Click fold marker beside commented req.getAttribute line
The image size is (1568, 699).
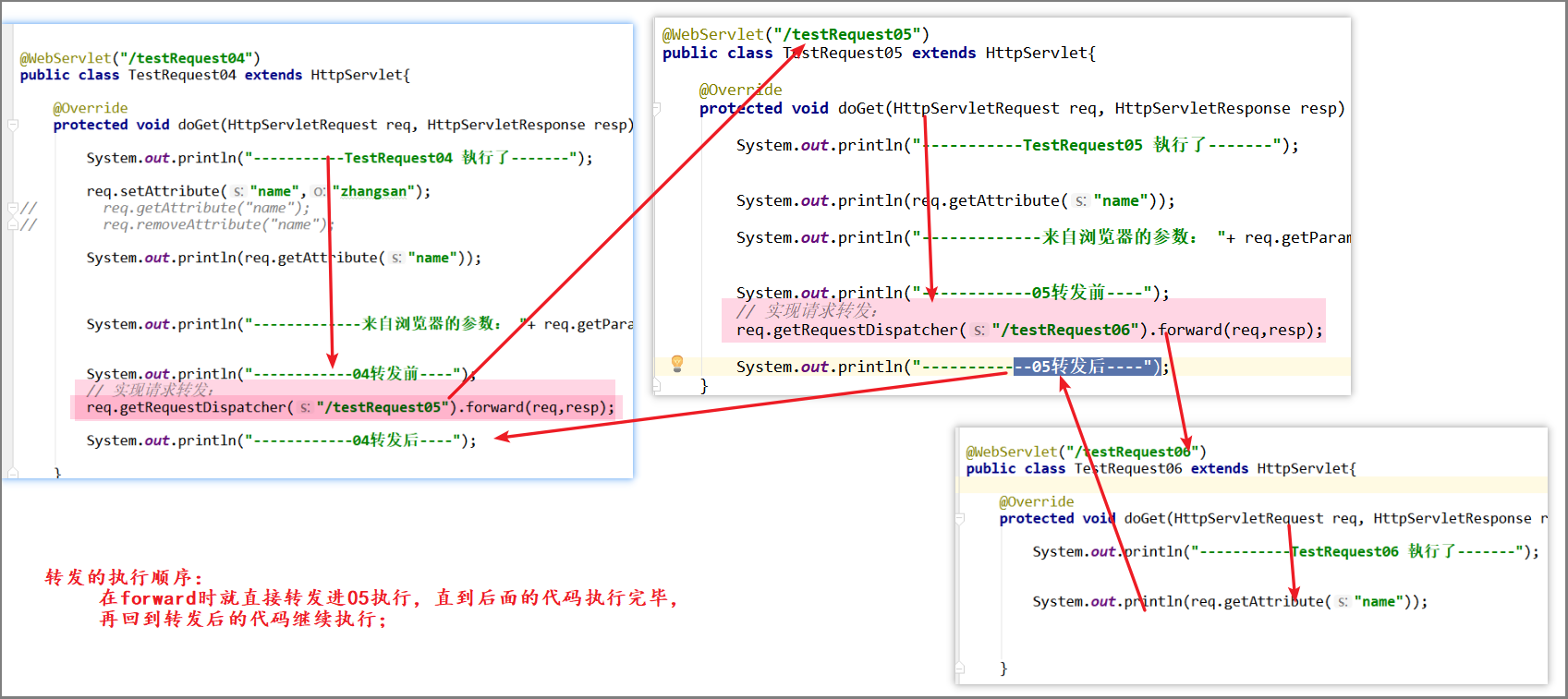[x=12, y=208]
